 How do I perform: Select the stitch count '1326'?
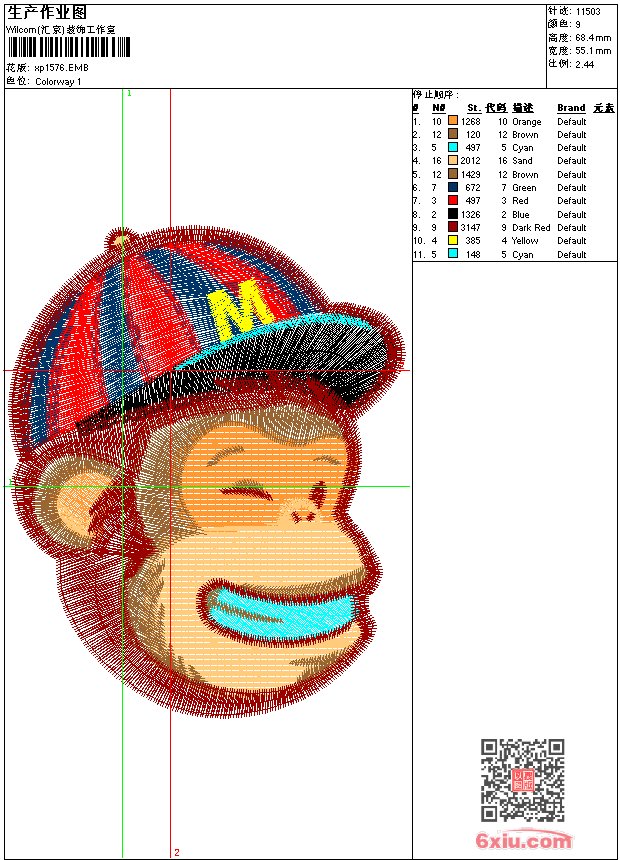click(x=470, y=214)
